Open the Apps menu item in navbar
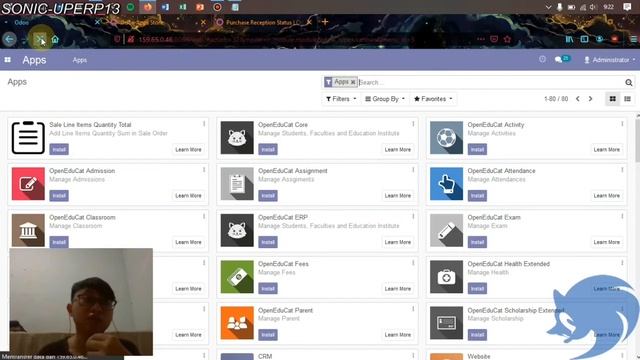The height and width of the screenshot is (360, 640). pos(80,60)
